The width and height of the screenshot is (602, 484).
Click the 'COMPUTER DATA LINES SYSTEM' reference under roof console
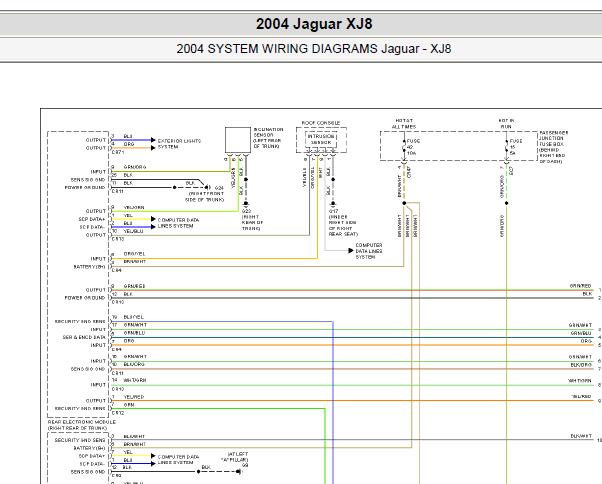coord(369,251)
